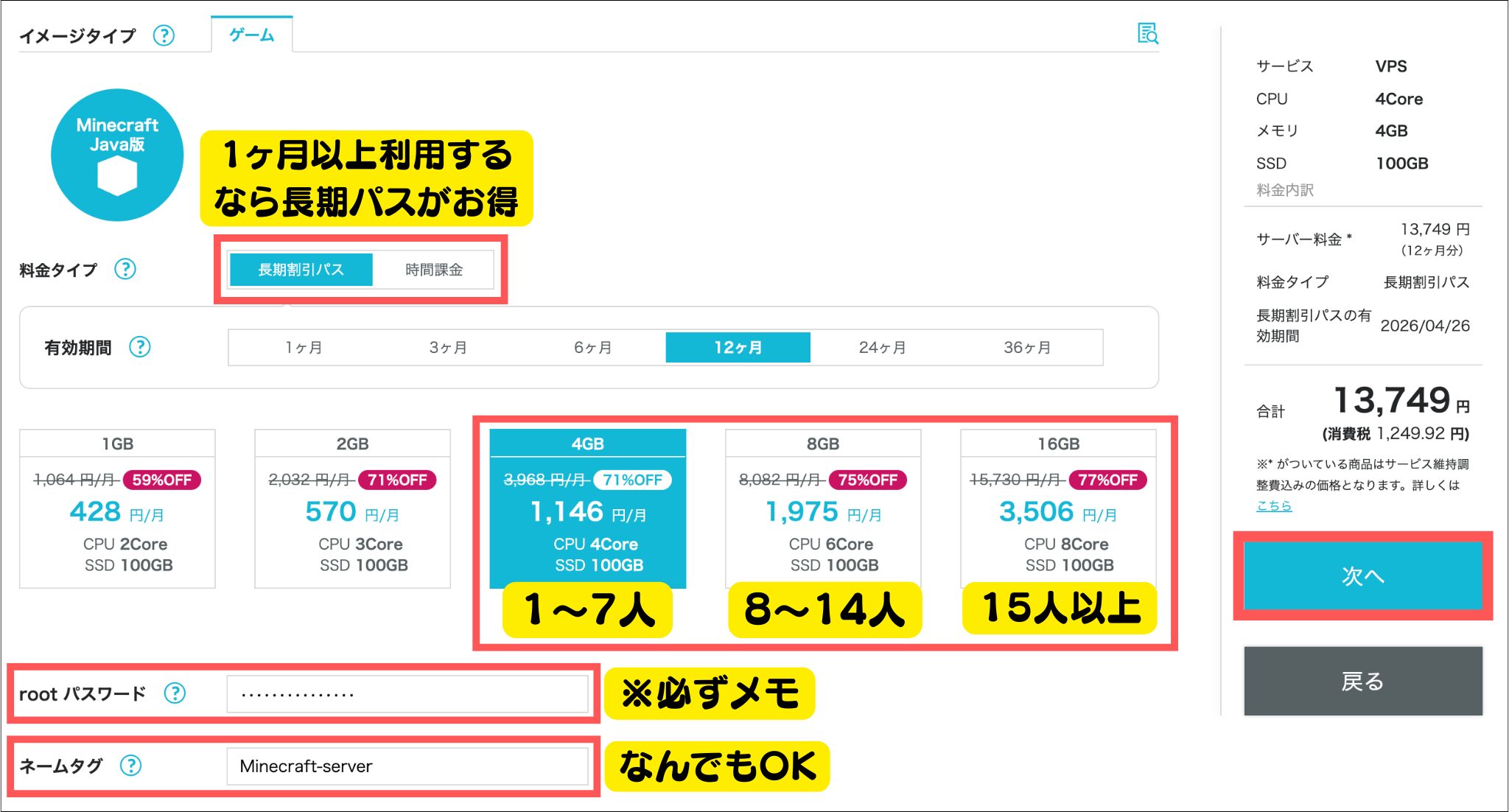The image size is (1509, 812).
Task: Select the Minecraft Java版 image icon
Action: click(x=117, y=155)
